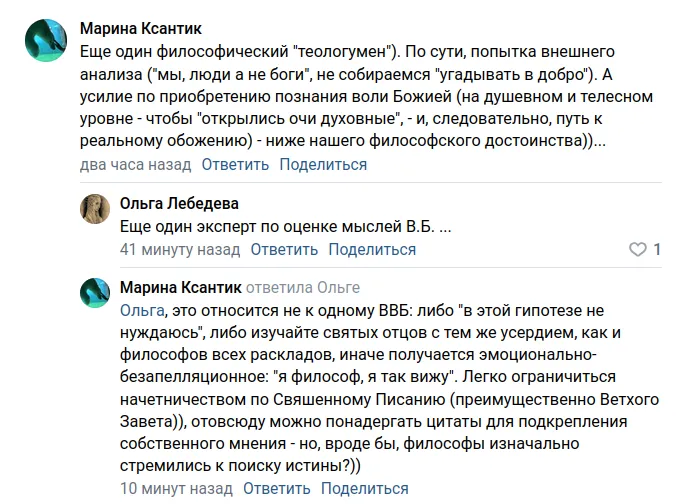Click Поделиться under the last comment

[x=364, y=489]
